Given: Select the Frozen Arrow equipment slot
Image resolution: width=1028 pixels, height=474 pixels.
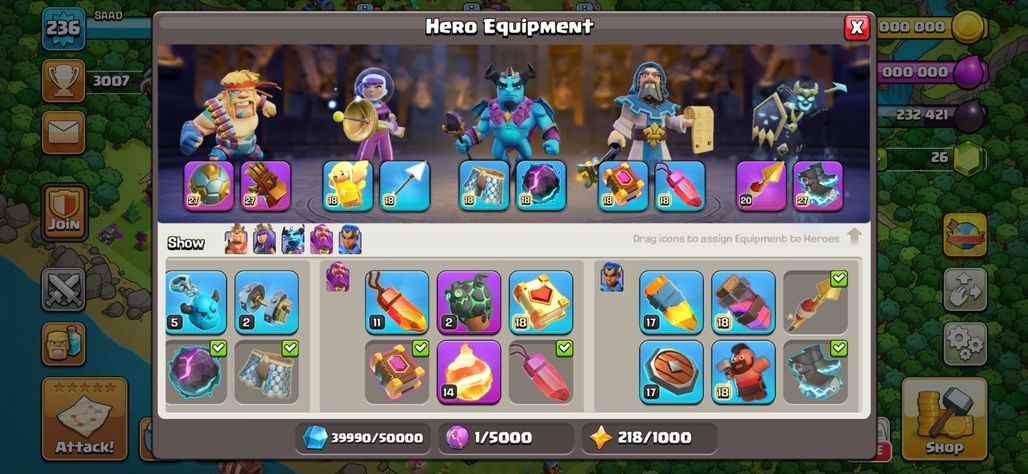Looking at the screenshot, I should click(405, 186).
